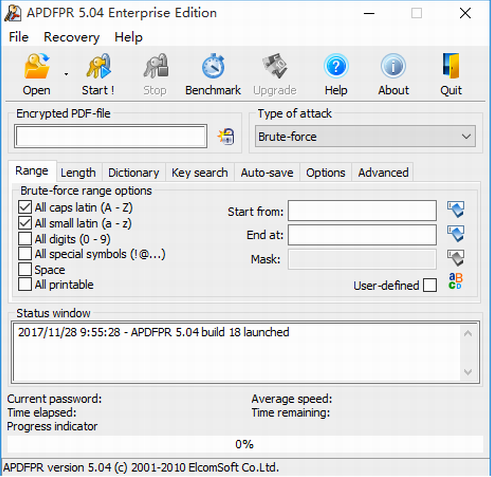The width and height of the screenshot is (491, 477).
Task: Select the APDFPR 5.04 launched log line
Action: coord(154,332)
